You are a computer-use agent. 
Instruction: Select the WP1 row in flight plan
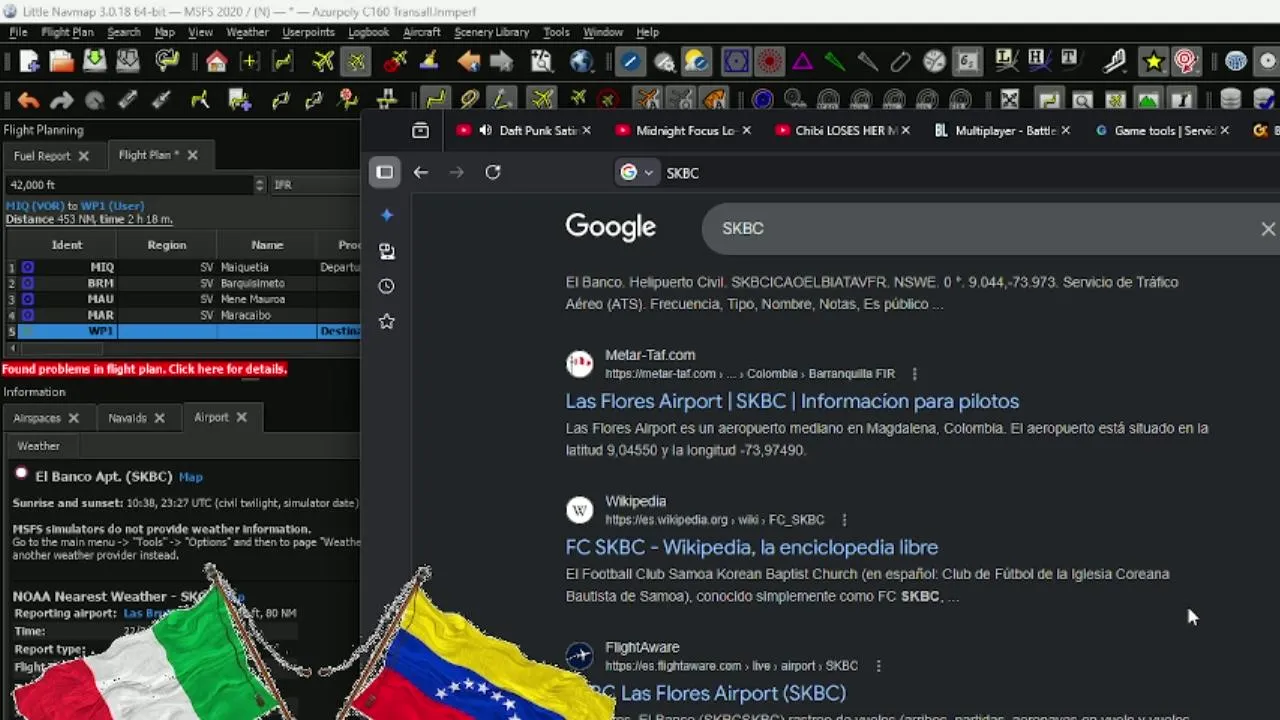[182, 331]
